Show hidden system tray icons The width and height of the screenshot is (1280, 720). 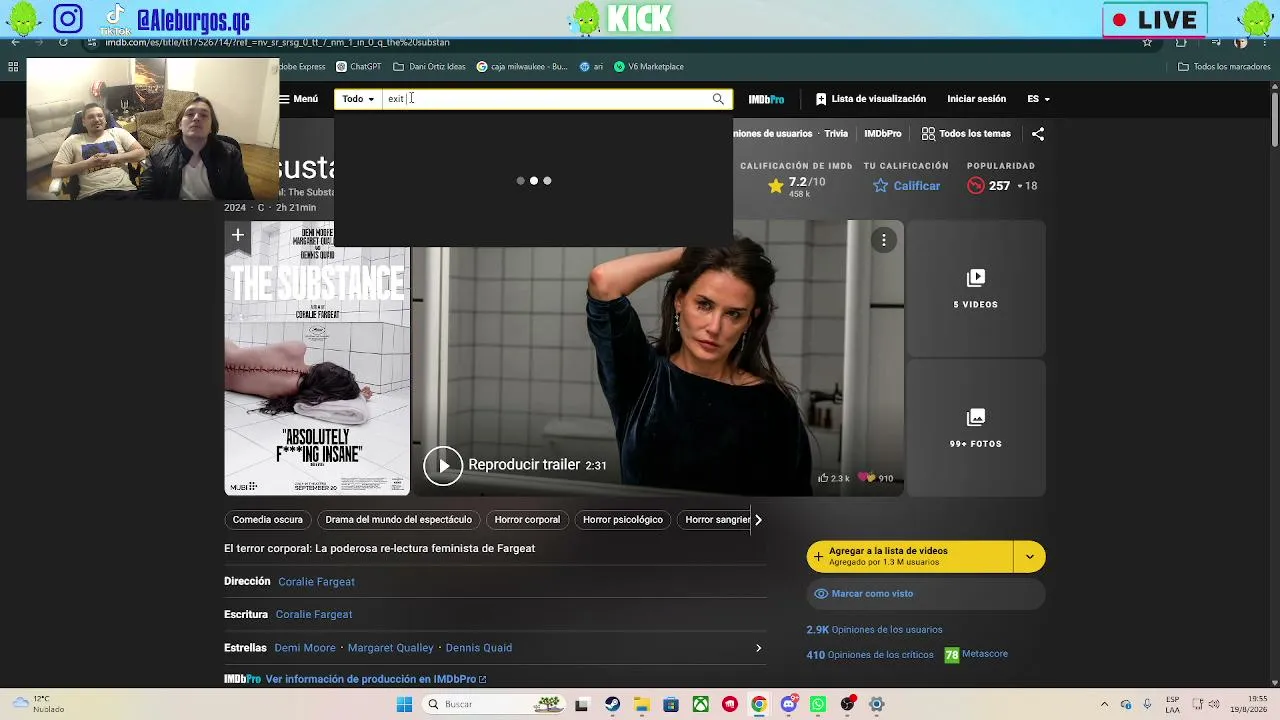(1104, 705)
